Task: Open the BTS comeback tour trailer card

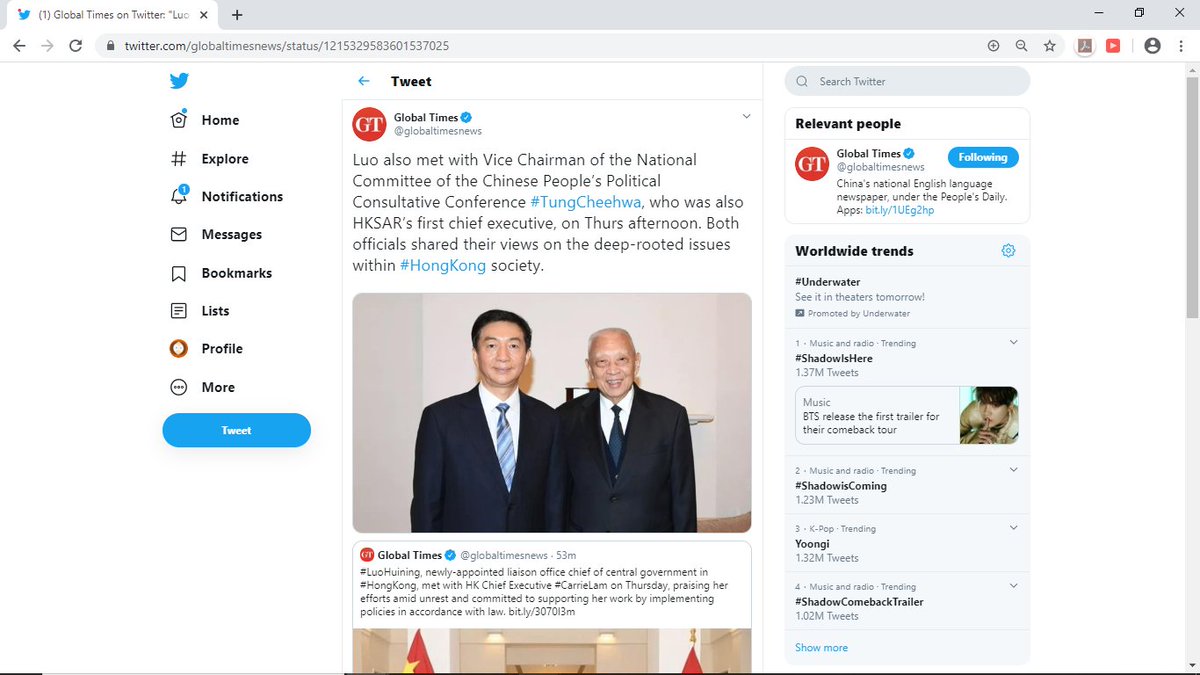Action: [x=907, y=416]
